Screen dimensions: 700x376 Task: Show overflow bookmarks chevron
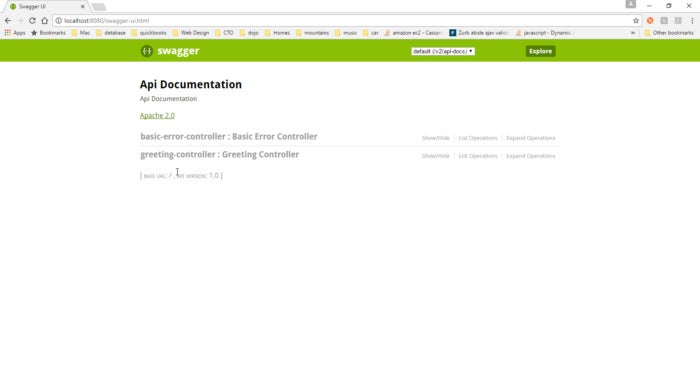(633, 33)
